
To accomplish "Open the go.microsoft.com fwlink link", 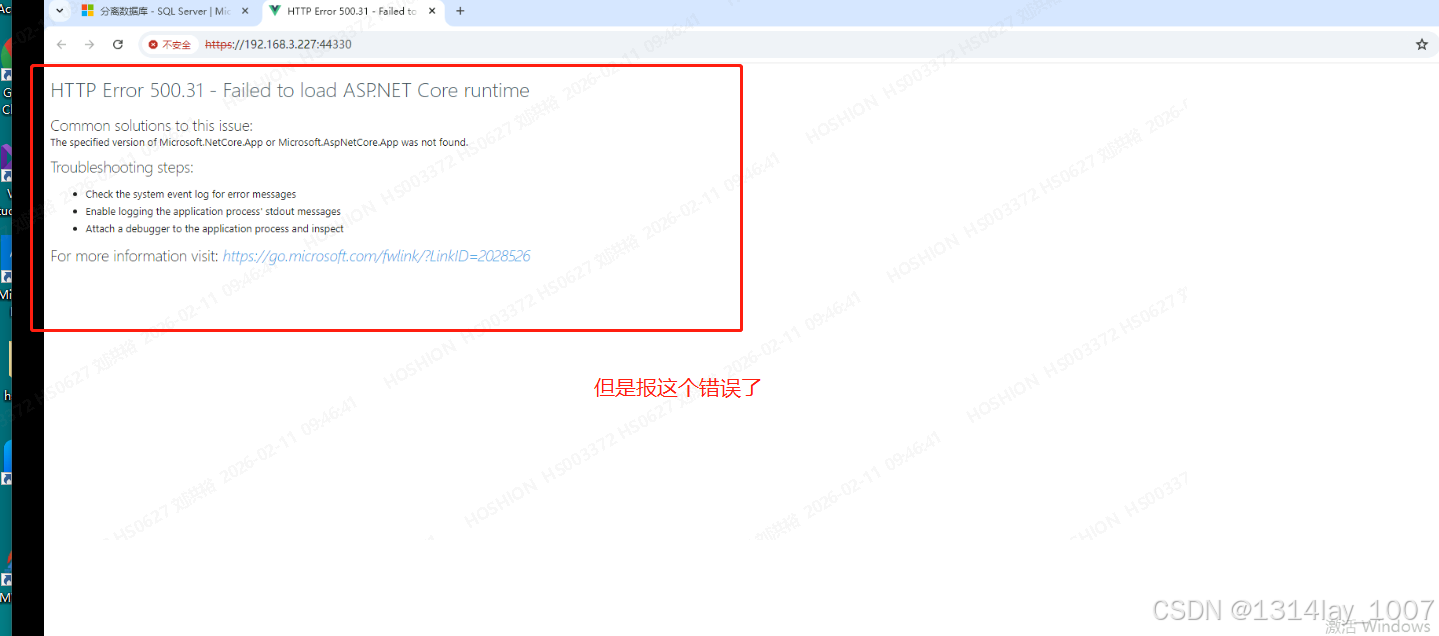I will coord(376,256).
